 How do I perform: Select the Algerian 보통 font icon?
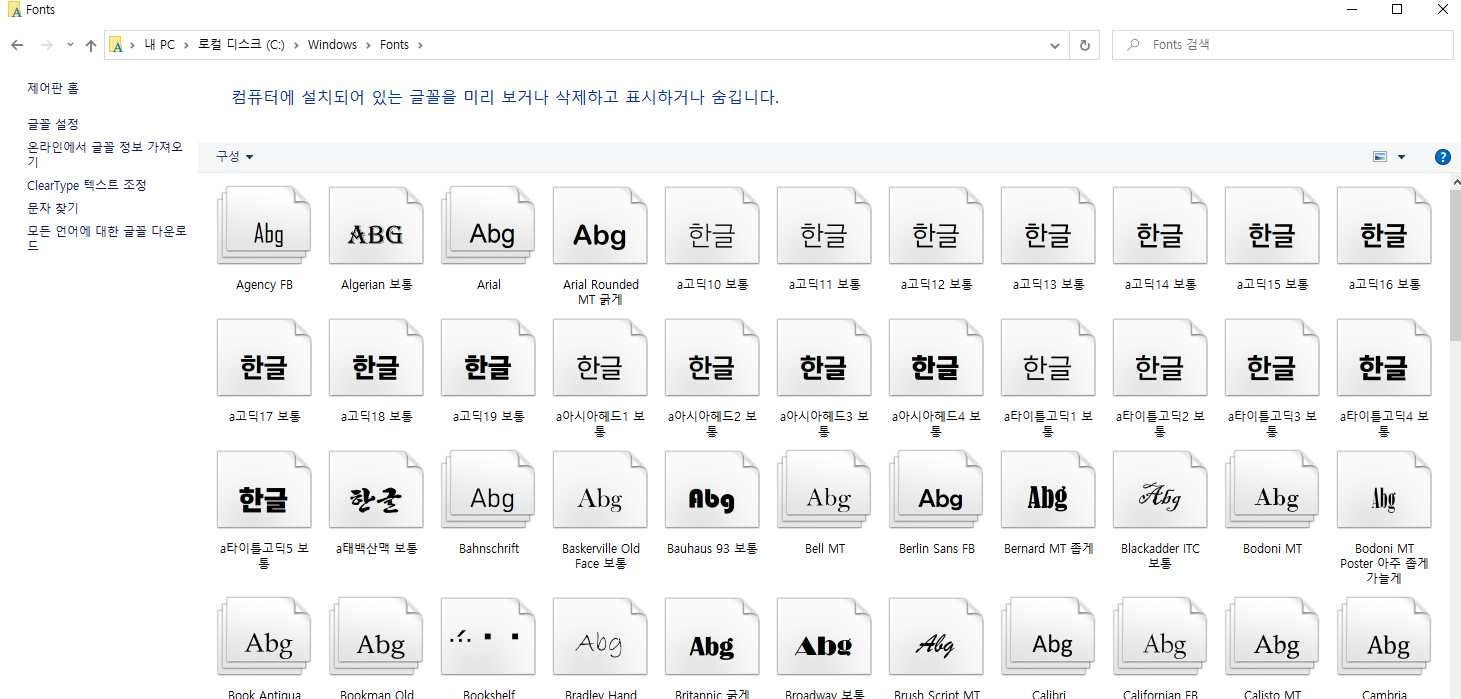pyautogui.click(x=376, y=226)
